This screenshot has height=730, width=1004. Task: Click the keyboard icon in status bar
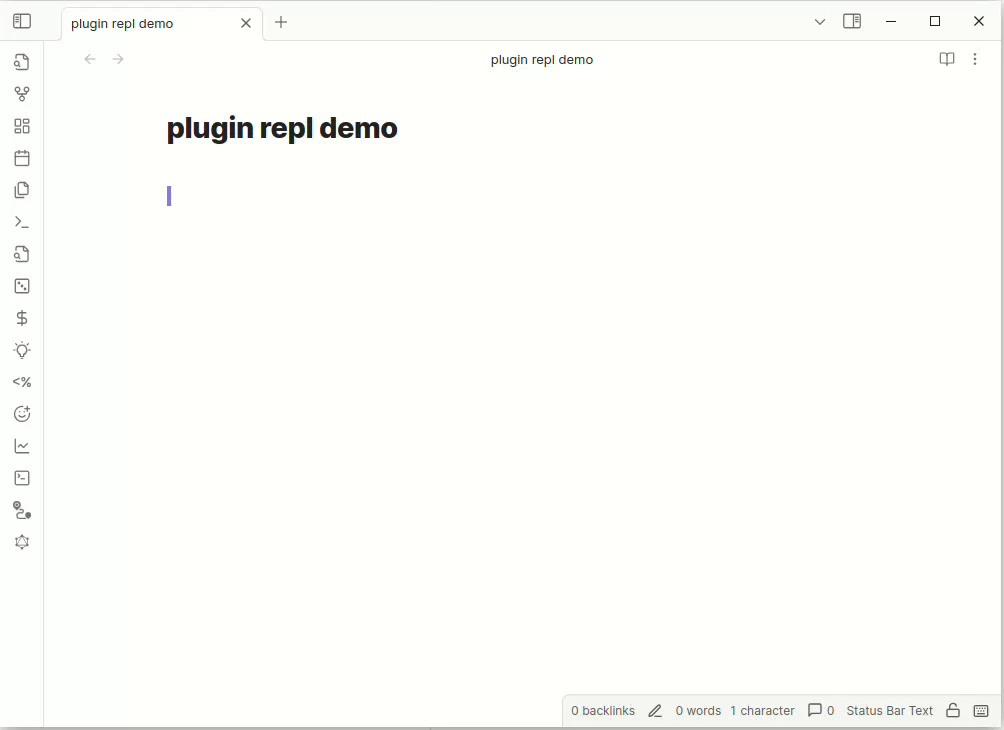[981, 711]
